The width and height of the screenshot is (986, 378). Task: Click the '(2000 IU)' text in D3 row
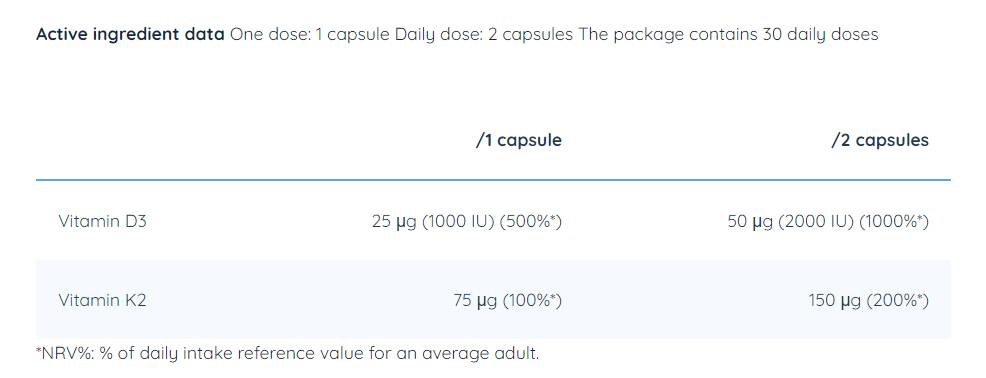(816, 222)
